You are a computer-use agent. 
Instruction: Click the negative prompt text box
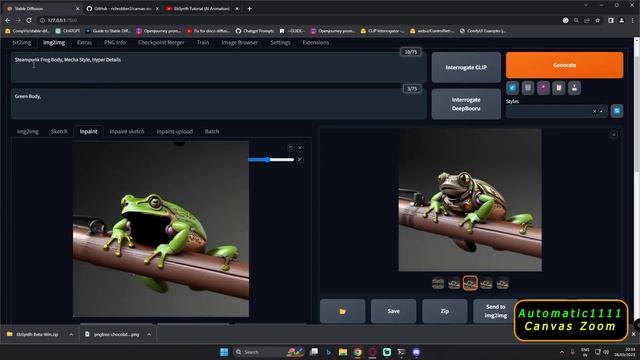[x=219, y=104]
